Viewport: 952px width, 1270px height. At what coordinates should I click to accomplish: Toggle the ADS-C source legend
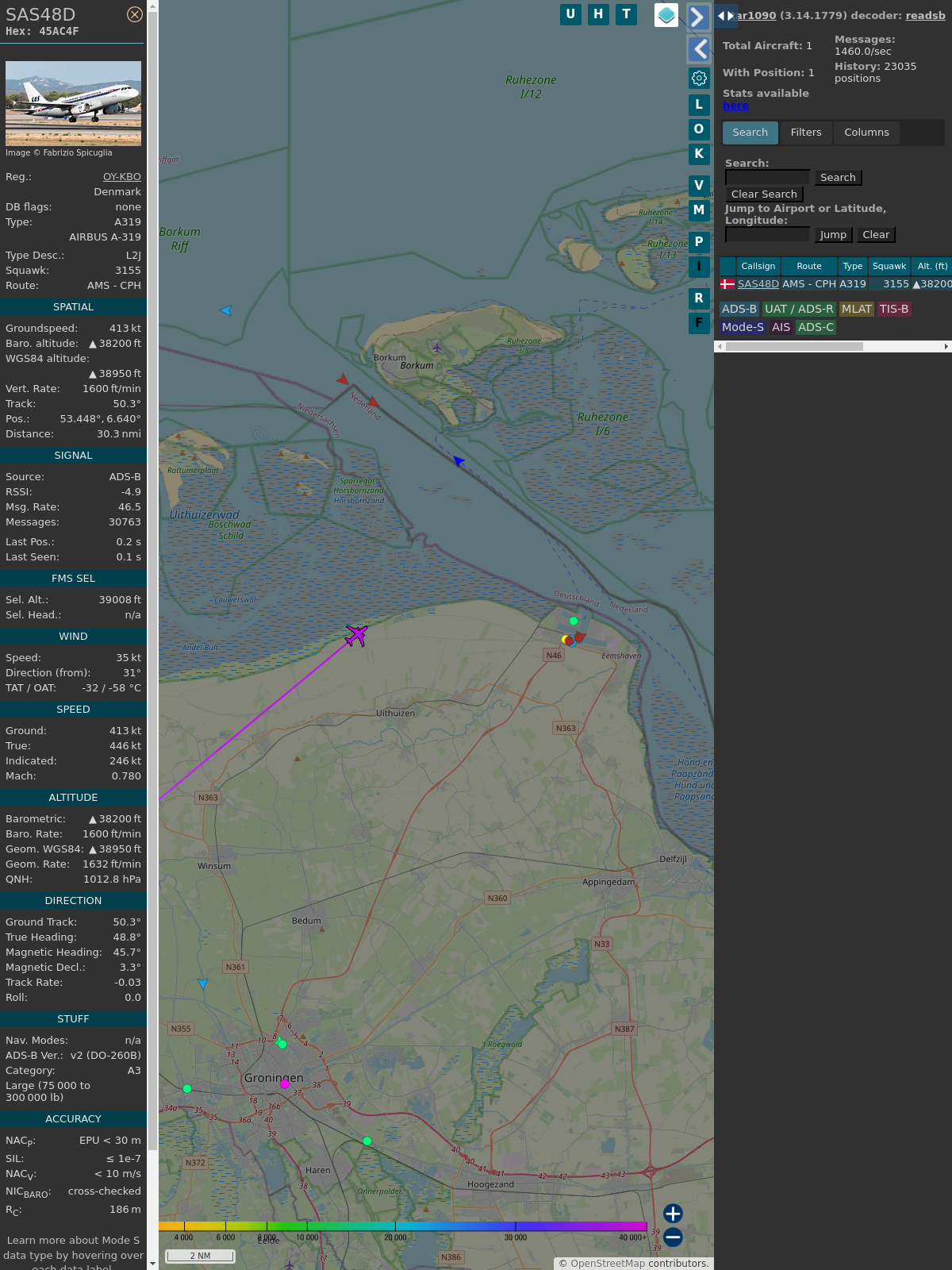coord(816,328)
